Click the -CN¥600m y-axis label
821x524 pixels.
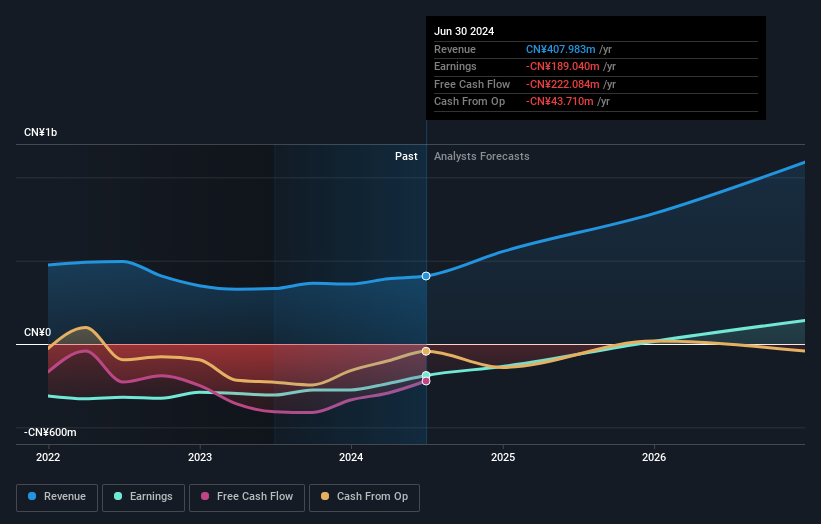[x=50, y=432]
